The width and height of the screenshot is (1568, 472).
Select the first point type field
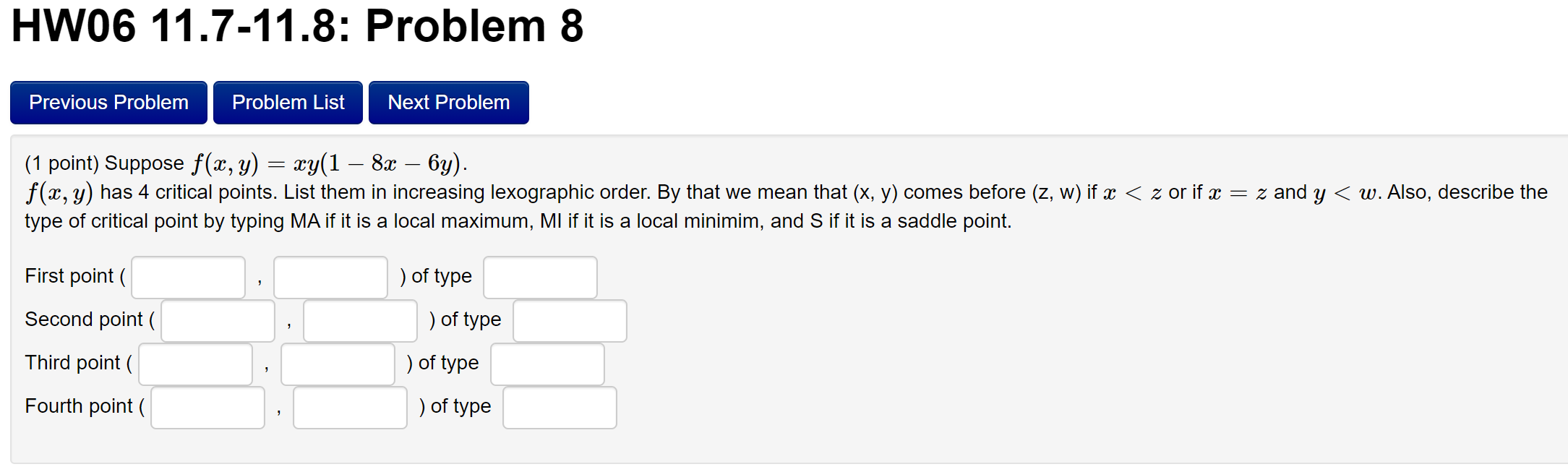click(540, 278)
